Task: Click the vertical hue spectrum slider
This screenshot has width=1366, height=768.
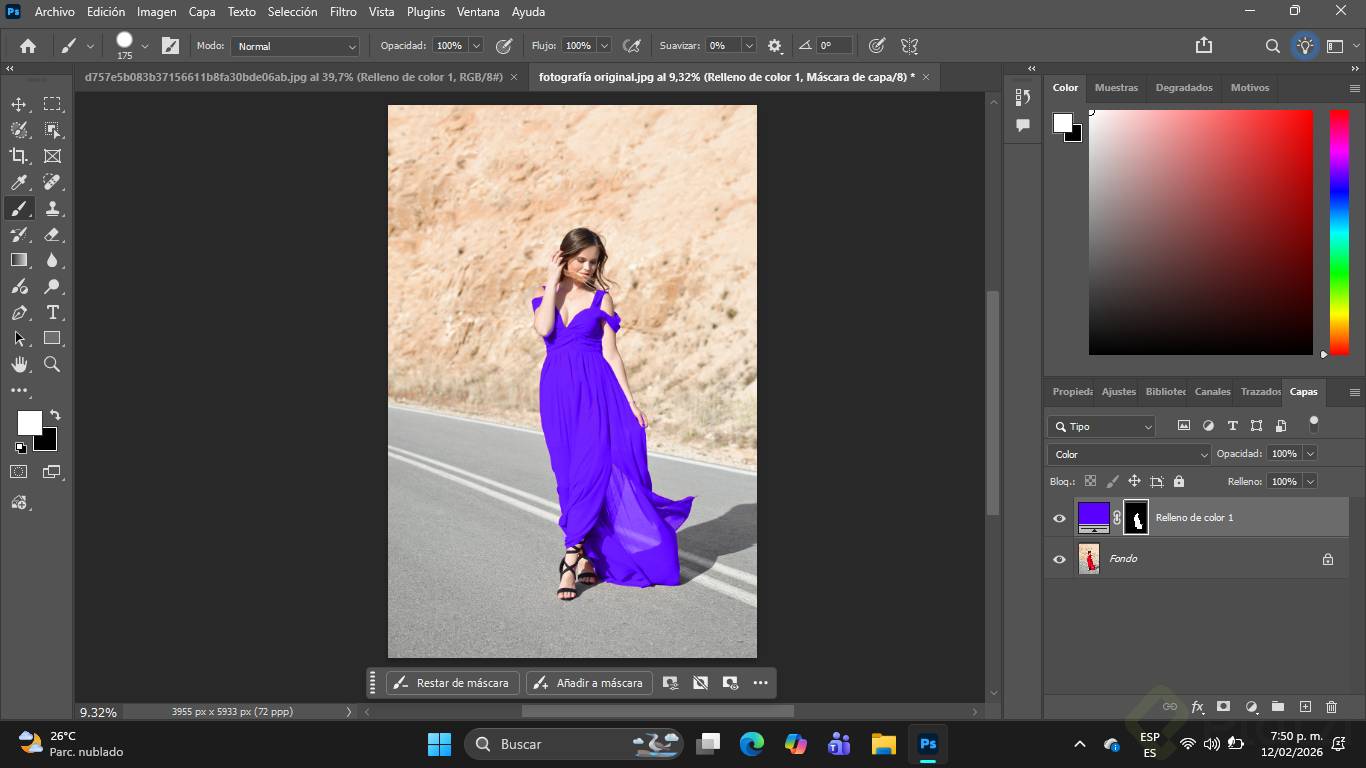Action: 1338,232
